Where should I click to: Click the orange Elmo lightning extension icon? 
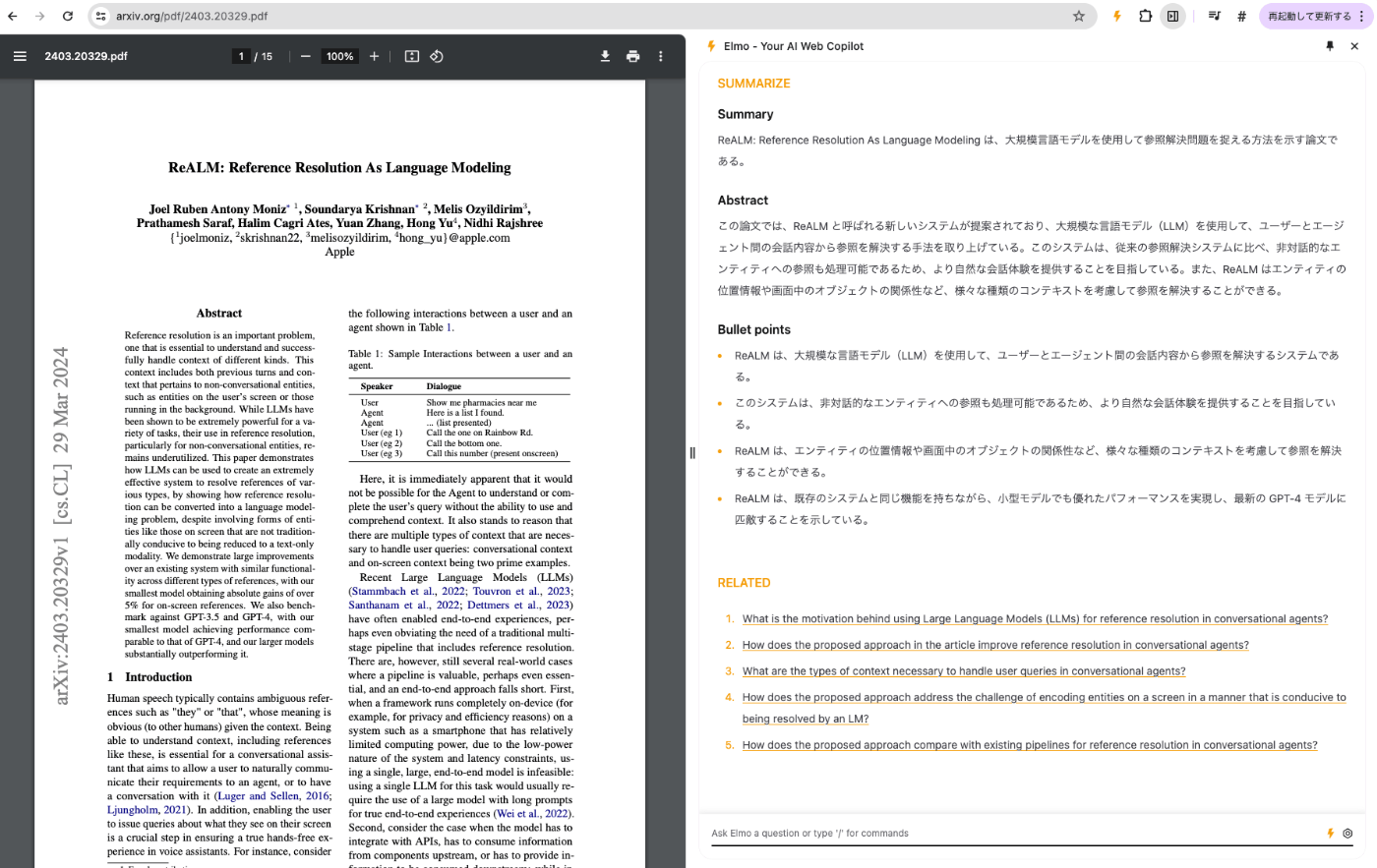coord(1117,16)
